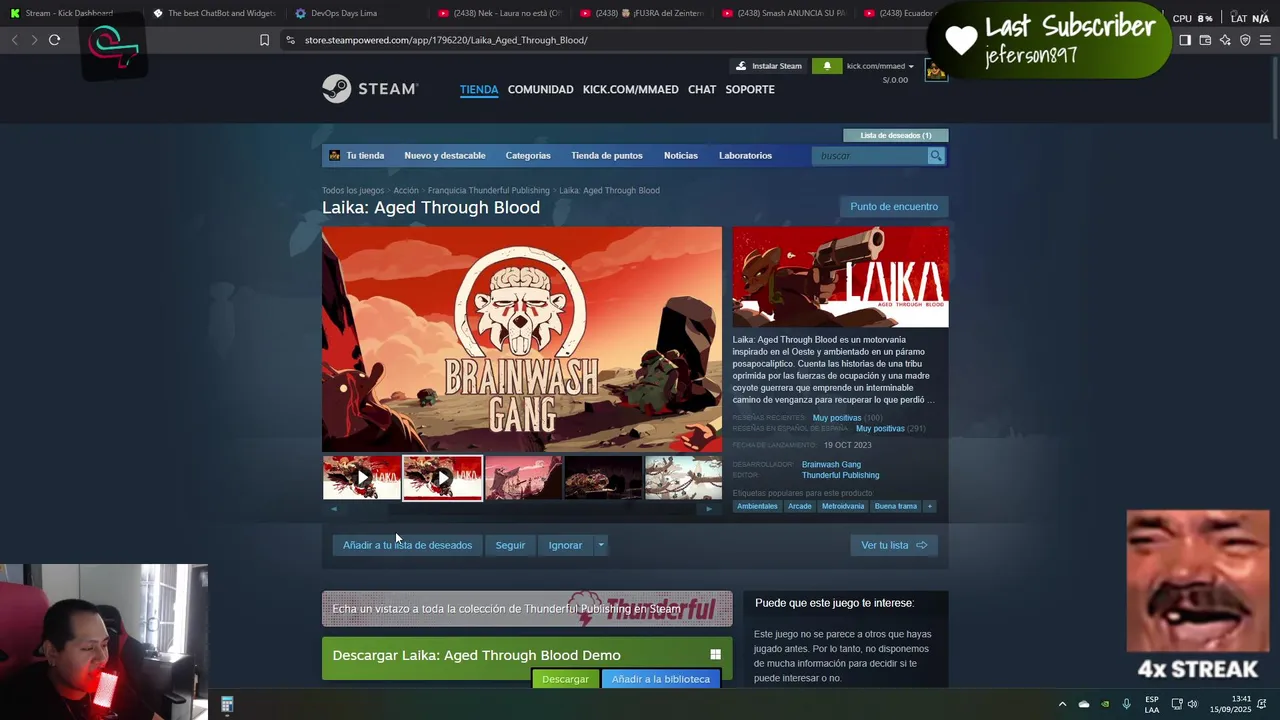Click Acción in breadcrumb
The image size is (1280, 720).
click(x=406, y=190)
